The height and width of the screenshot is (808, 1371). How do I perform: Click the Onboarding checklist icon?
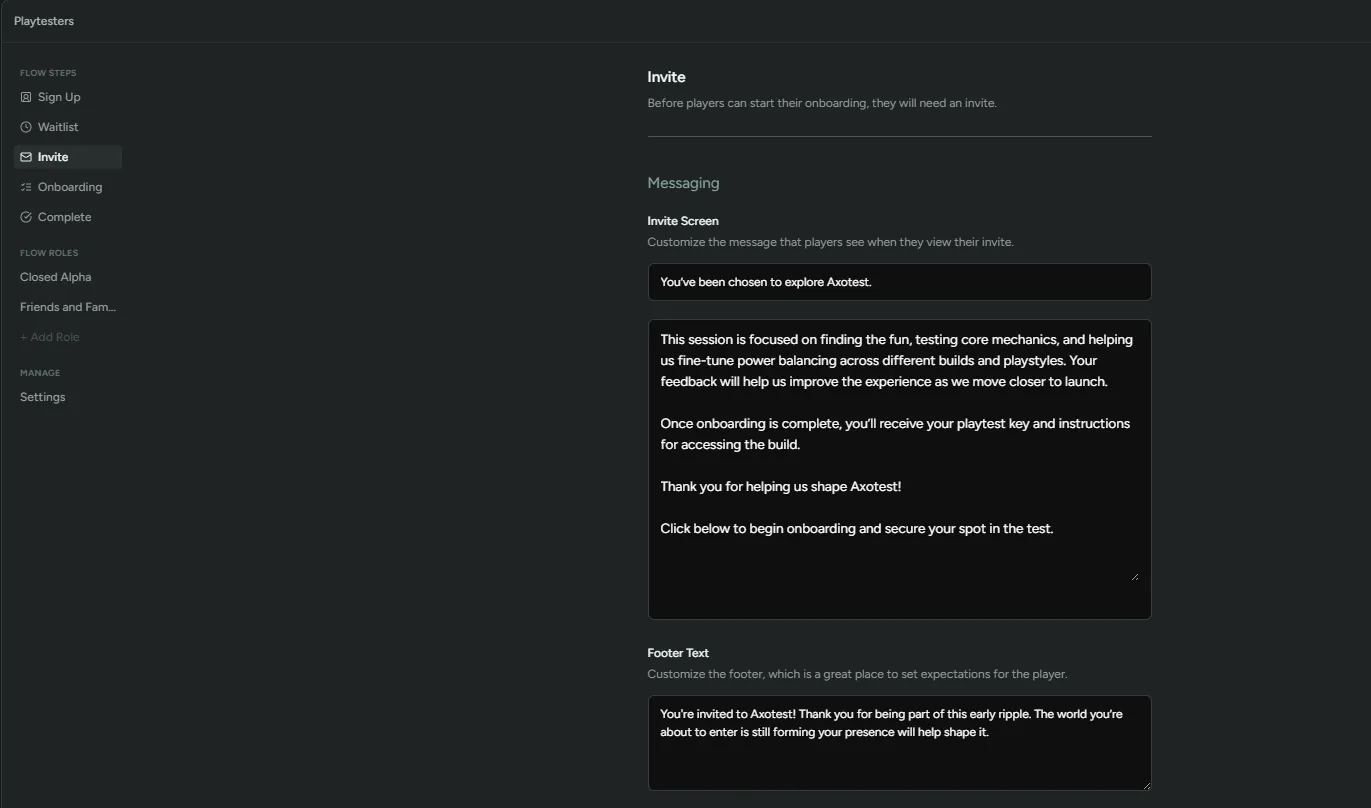click(25, 186)
